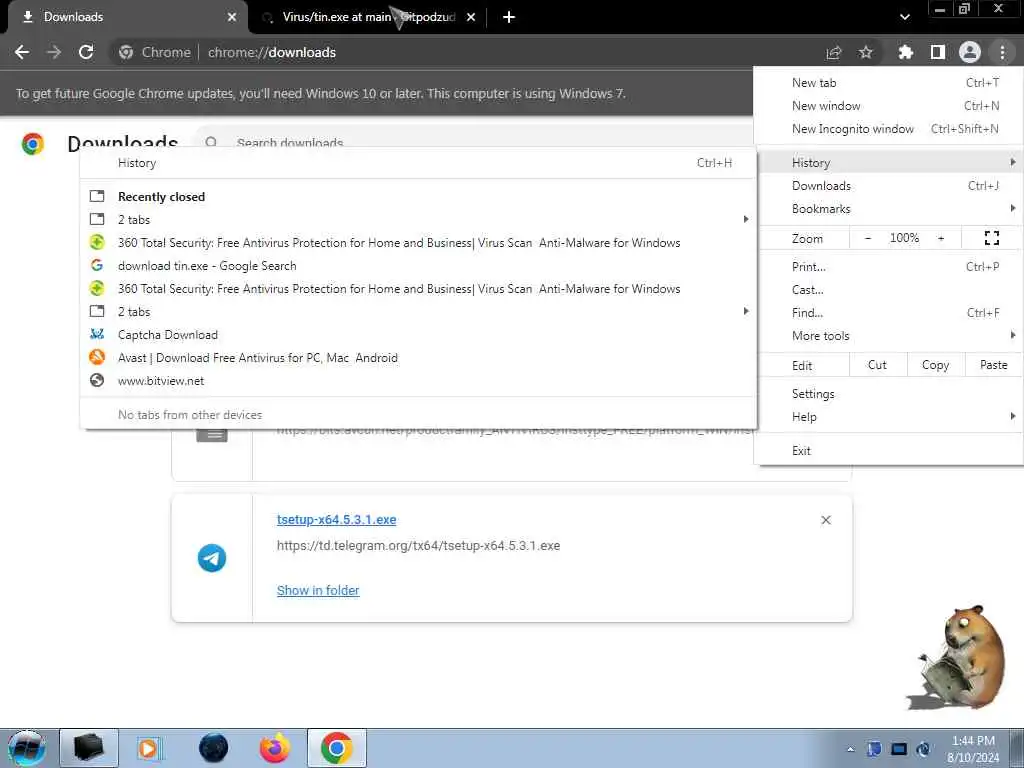Reload the page with the refresh icon
This screenshot has width=1024, height=768.
(x=86, y=52)
